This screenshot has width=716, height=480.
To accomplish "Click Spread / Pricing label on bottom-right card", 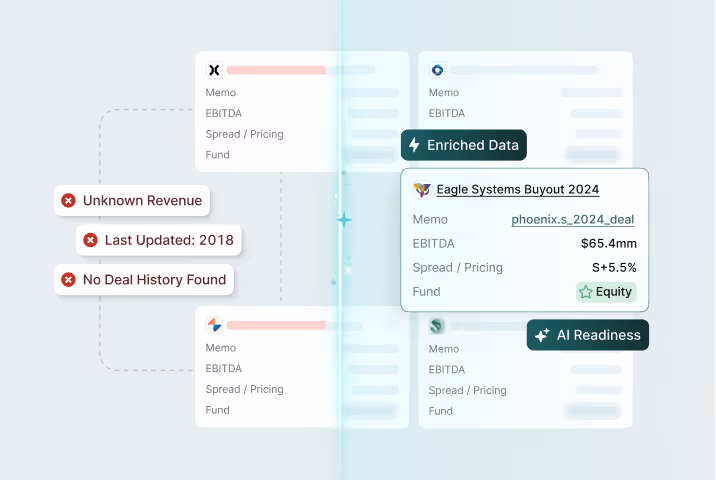I will click(x=468, y=390).
